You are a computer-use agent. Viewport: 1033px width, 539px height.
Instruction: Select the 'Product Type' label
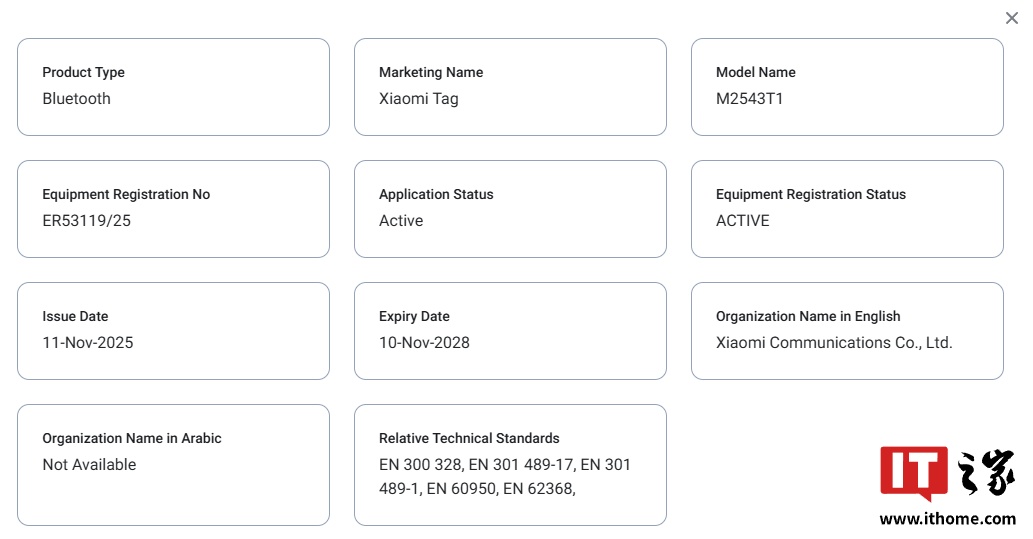tap(84, 72)
